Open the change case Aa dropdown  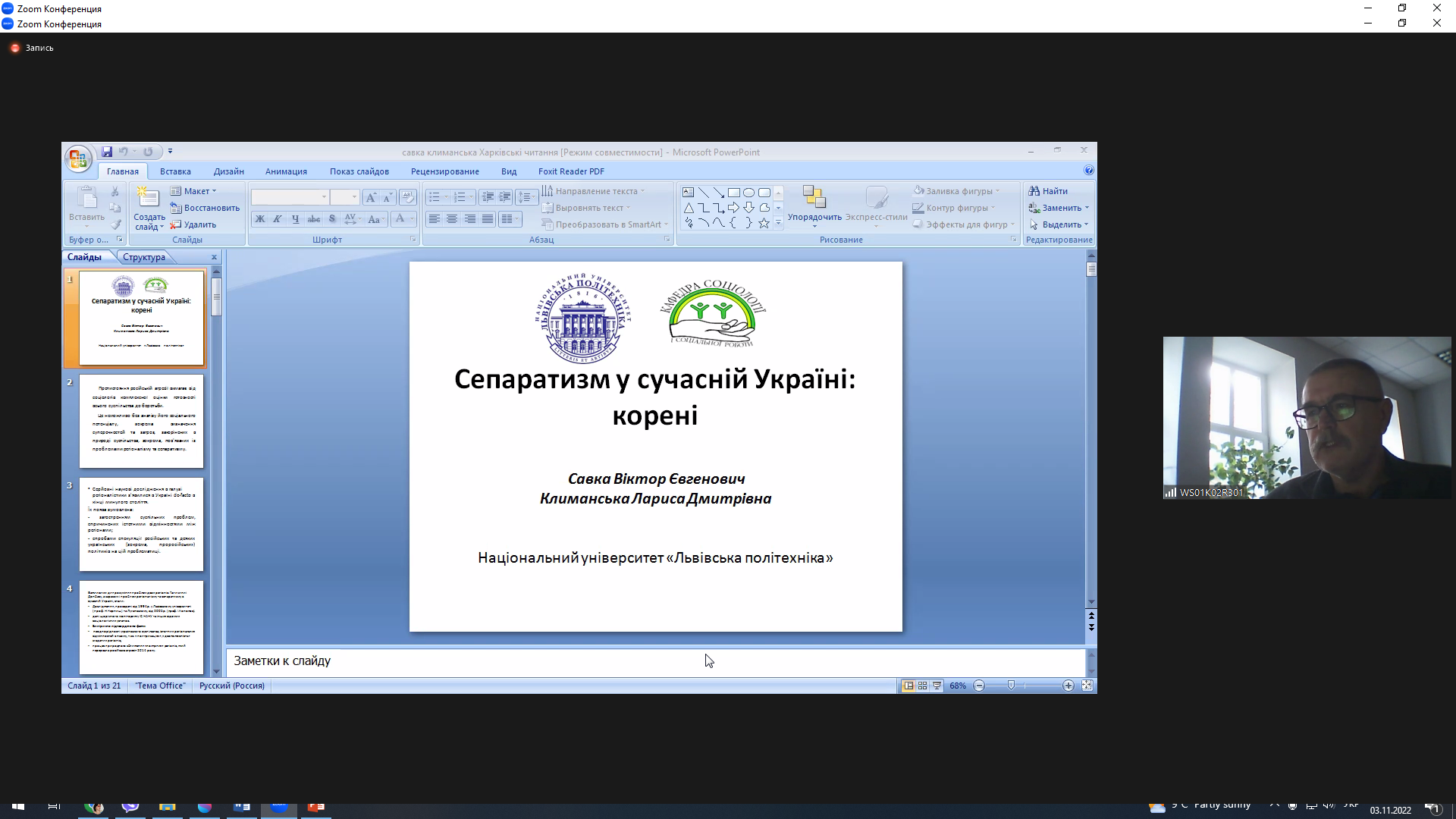coord(375,219)
